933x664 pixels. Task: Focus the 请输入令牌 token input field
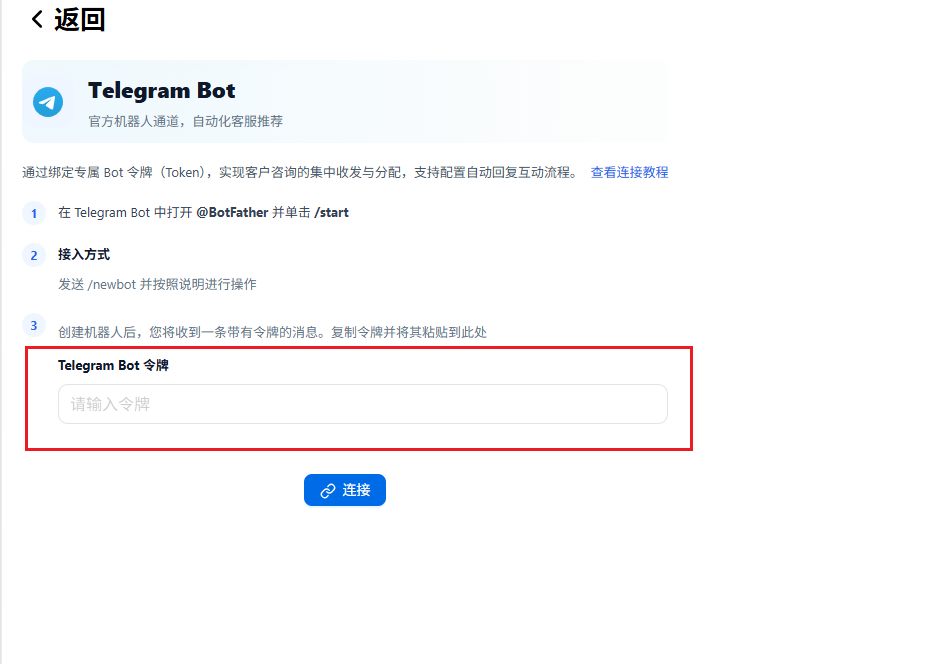(x=363, y=404)
